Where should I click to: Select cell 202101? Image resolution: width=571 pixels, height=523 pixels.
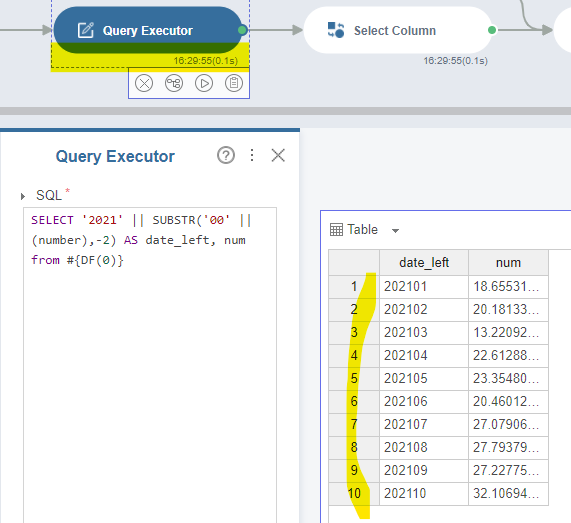click(x=424, y=287)
